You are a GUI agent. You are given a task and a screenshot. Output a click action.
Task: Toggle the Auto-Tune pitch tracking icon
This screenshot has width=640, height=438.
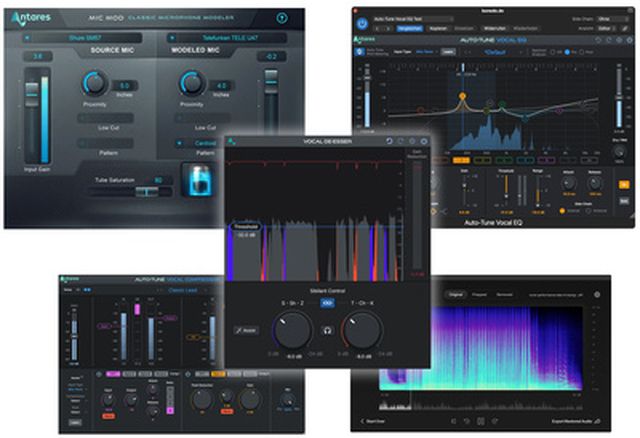[x=359, y=52]
